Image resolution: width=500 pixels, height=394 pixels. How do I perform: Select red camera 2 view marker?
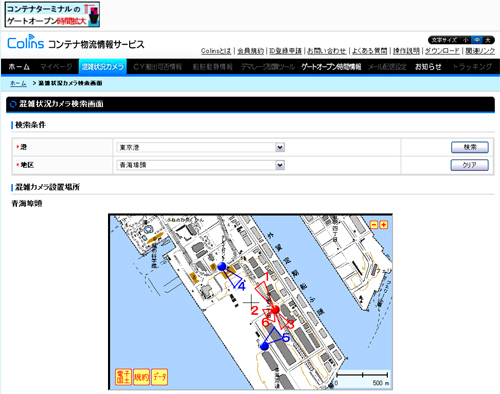[x=255, y=311]
